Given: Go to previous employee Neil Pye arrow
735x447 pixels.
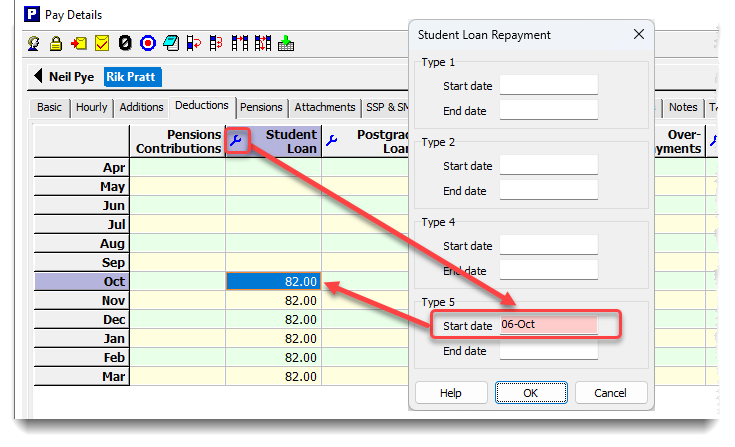Looking at the screenshot, I should pyautogui.click(x=39, y=76).
